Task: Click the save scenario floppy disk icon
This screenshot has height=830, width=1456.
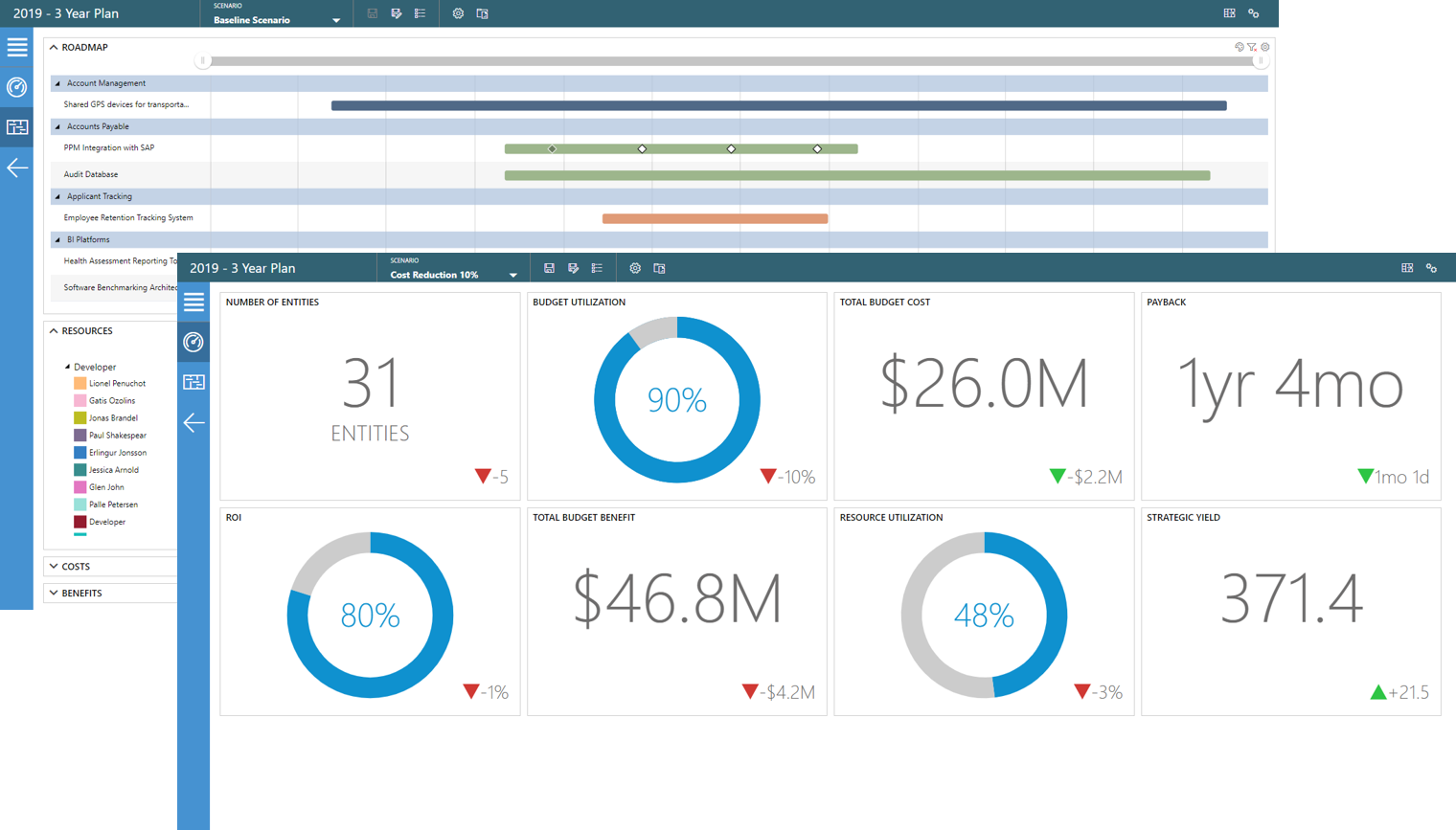Action: click(549, 268)
